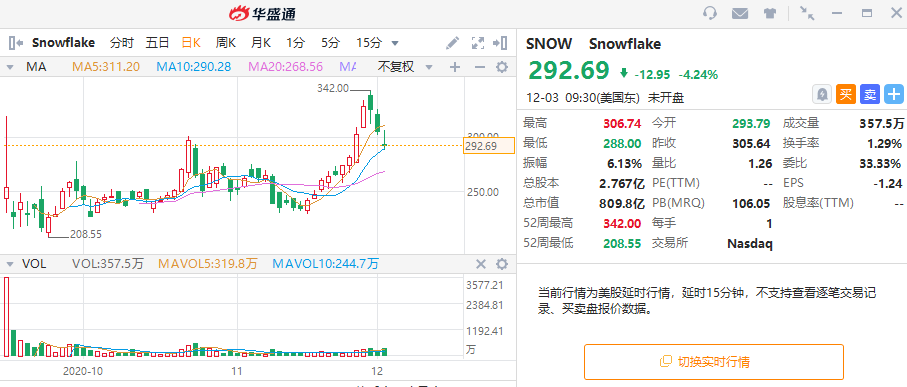Click the 切换实时行情 button
907x387 pixels.
pyautogui.click(x=713, y=362)
